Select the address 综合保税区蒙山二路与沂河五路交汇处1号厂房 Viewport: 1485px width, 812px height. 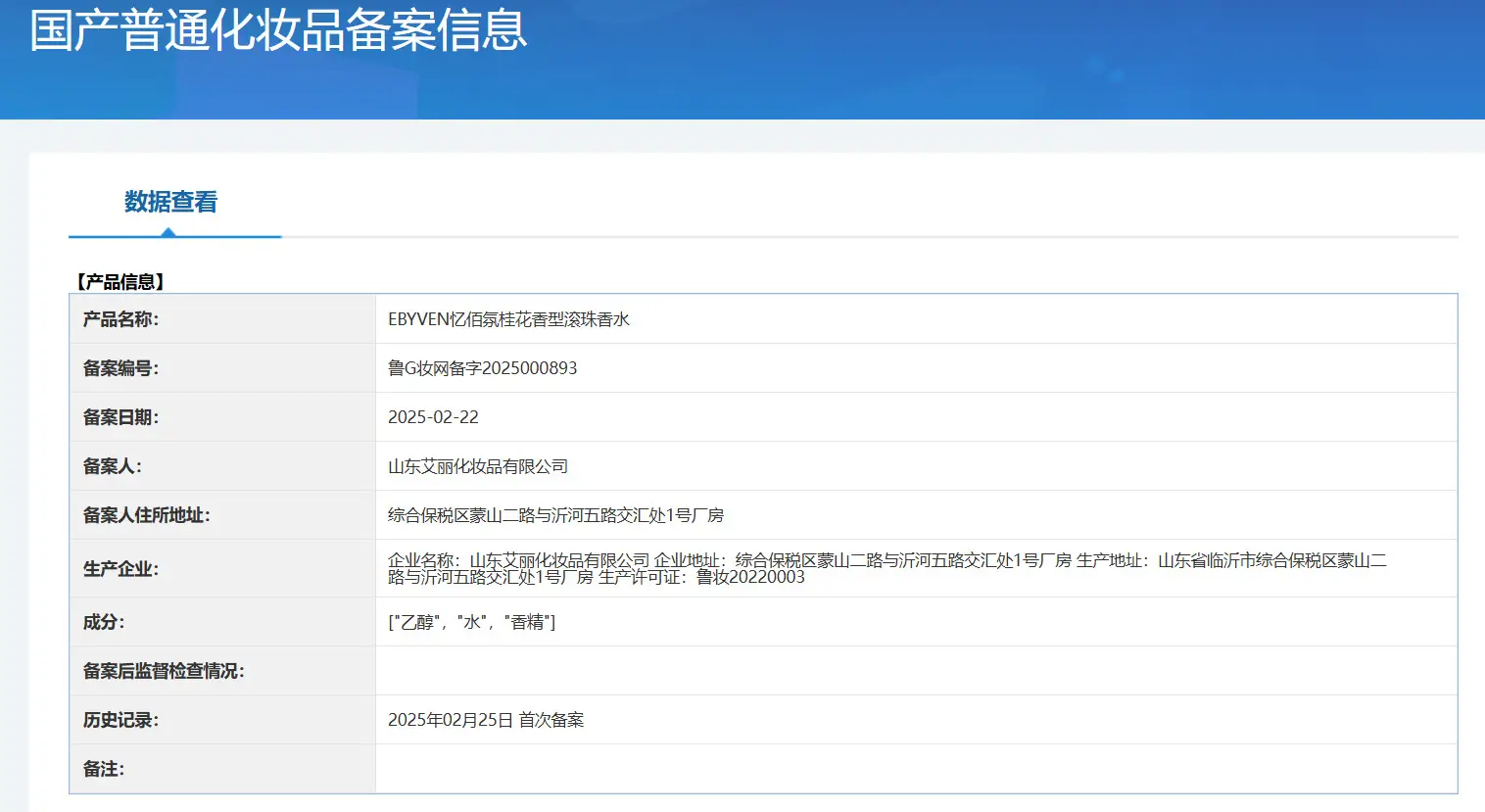tap(556, 515)
